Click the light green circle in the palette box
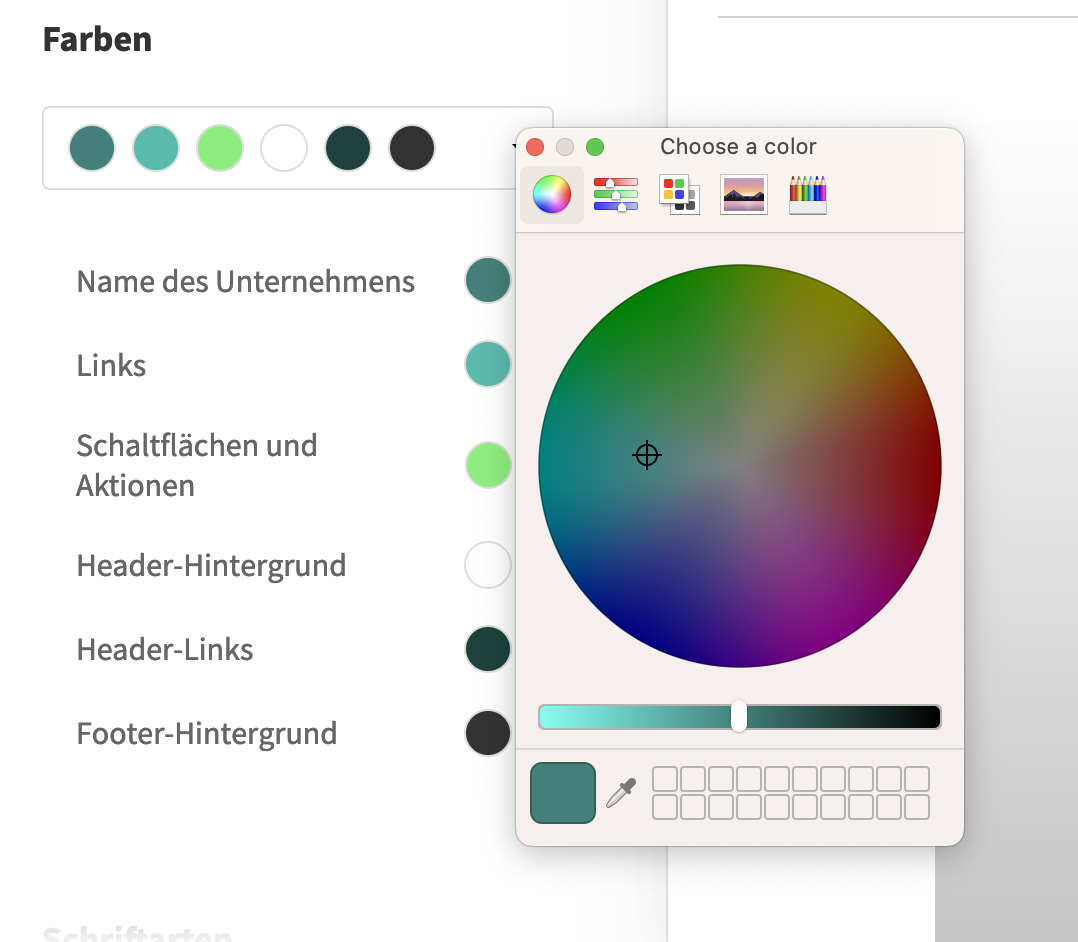The width and height of the screenshot is (1078, 942). point(220,148)
